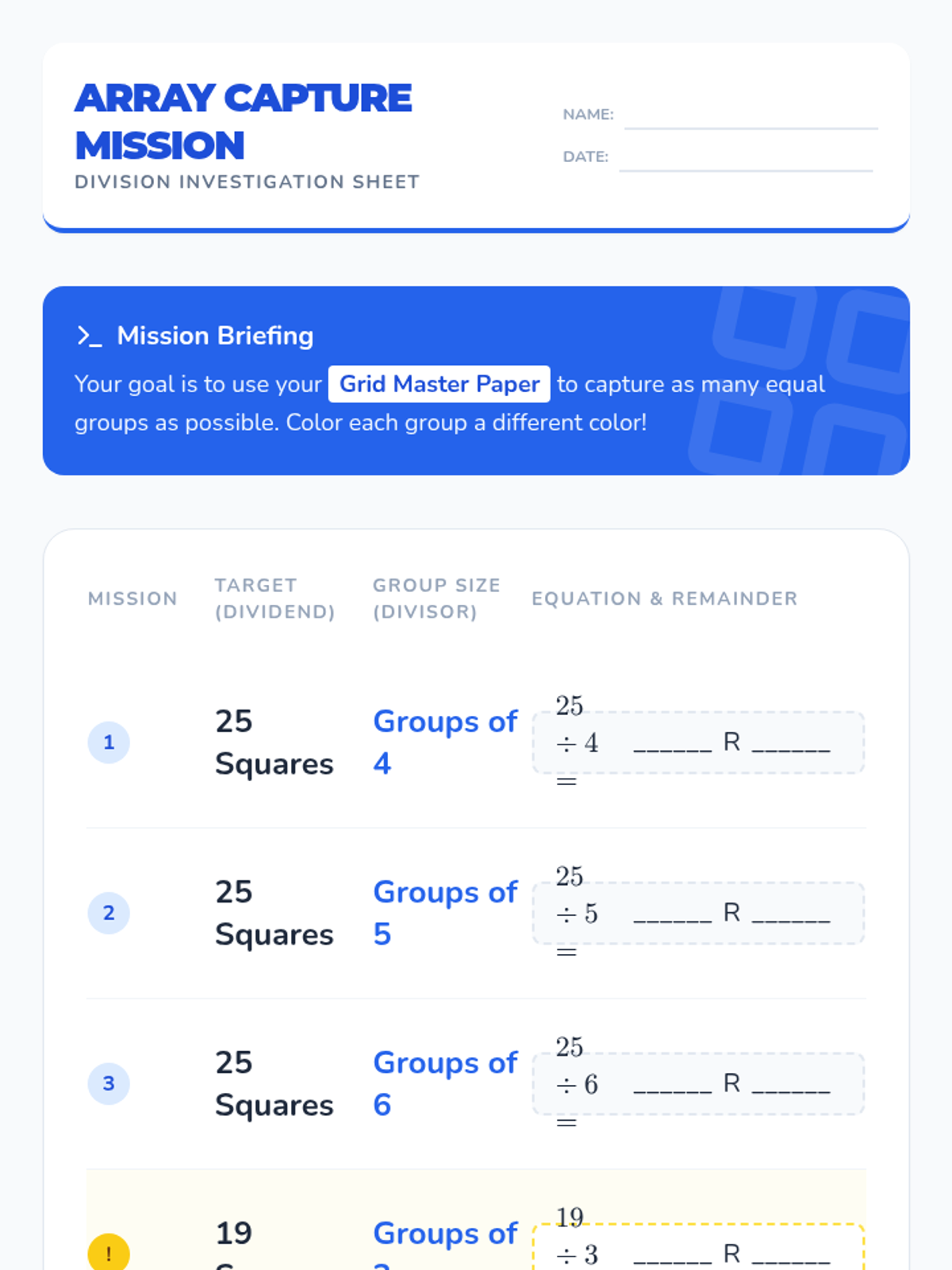Click the Mission column header
Image resolution: width=952 pixels, height=1270 pixels.
(132, 598)
